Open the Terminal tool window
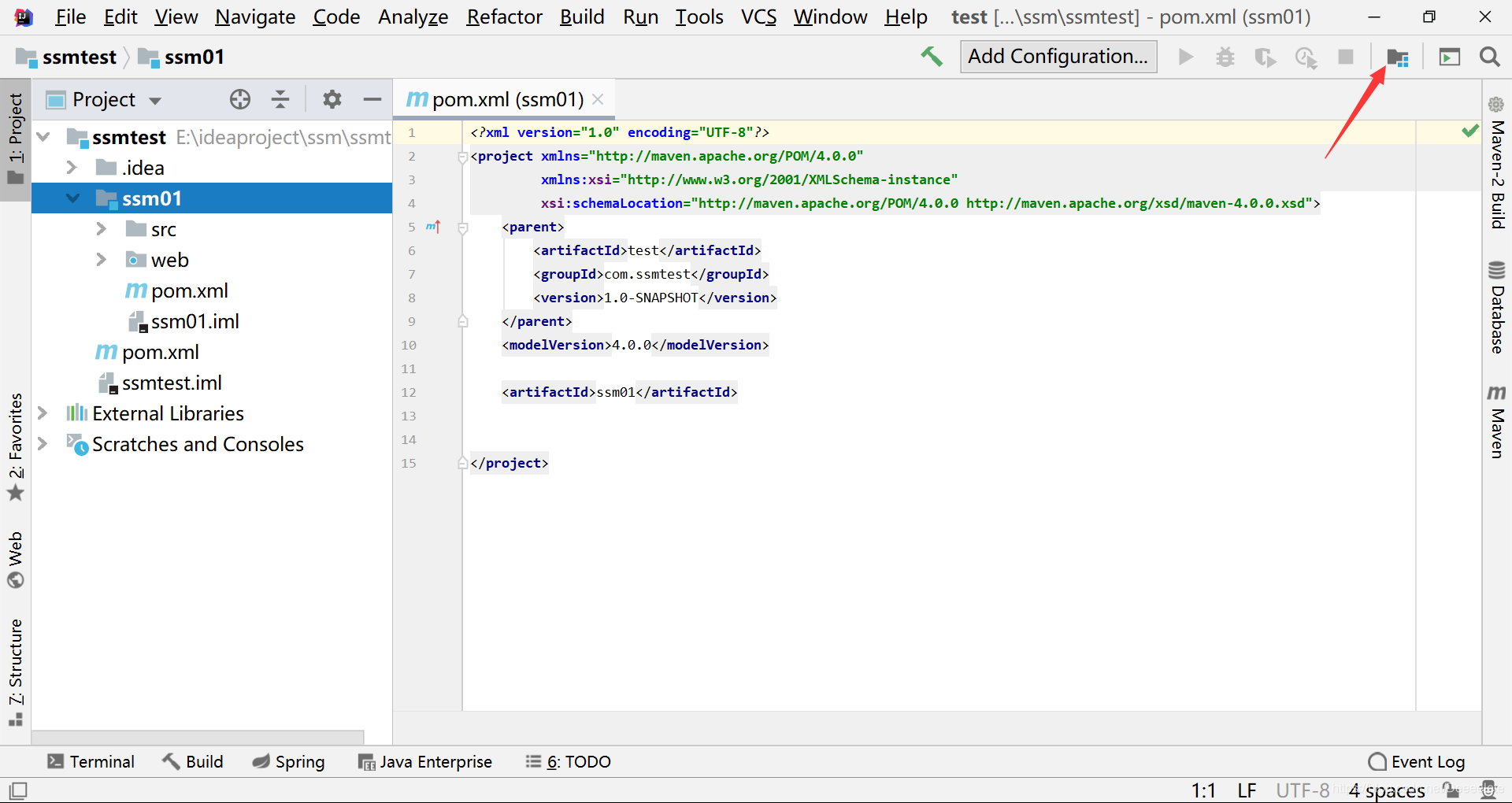 tap(91, 761)
